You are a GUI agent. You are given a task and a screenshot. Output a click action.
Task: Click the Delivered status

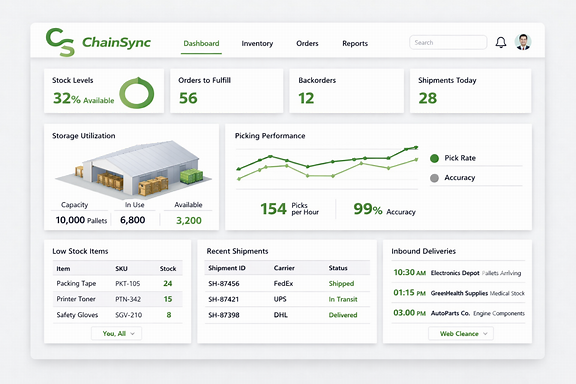click(x=343, y=315)
